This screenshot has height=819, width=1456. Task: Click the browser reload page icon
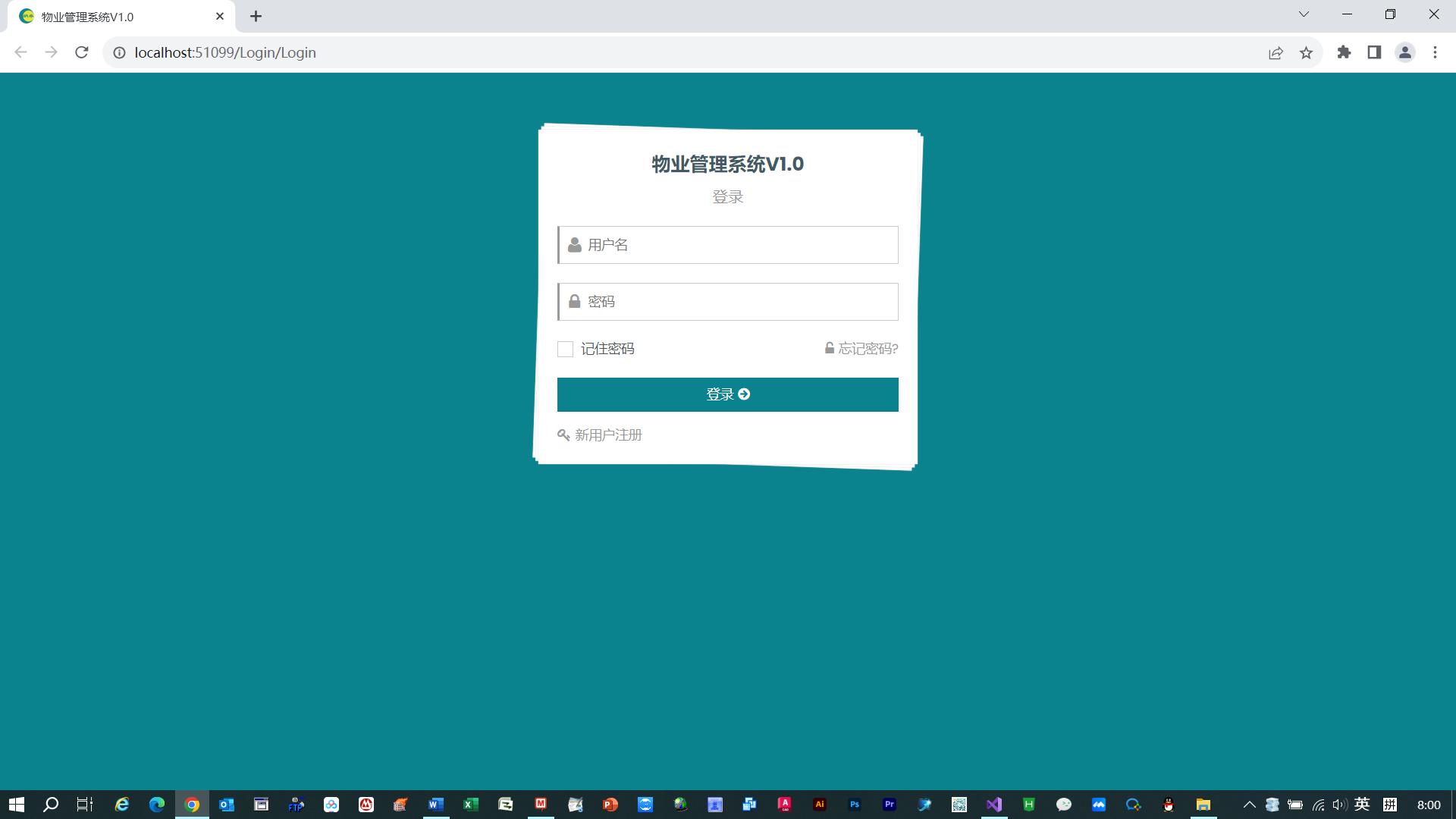82,52
